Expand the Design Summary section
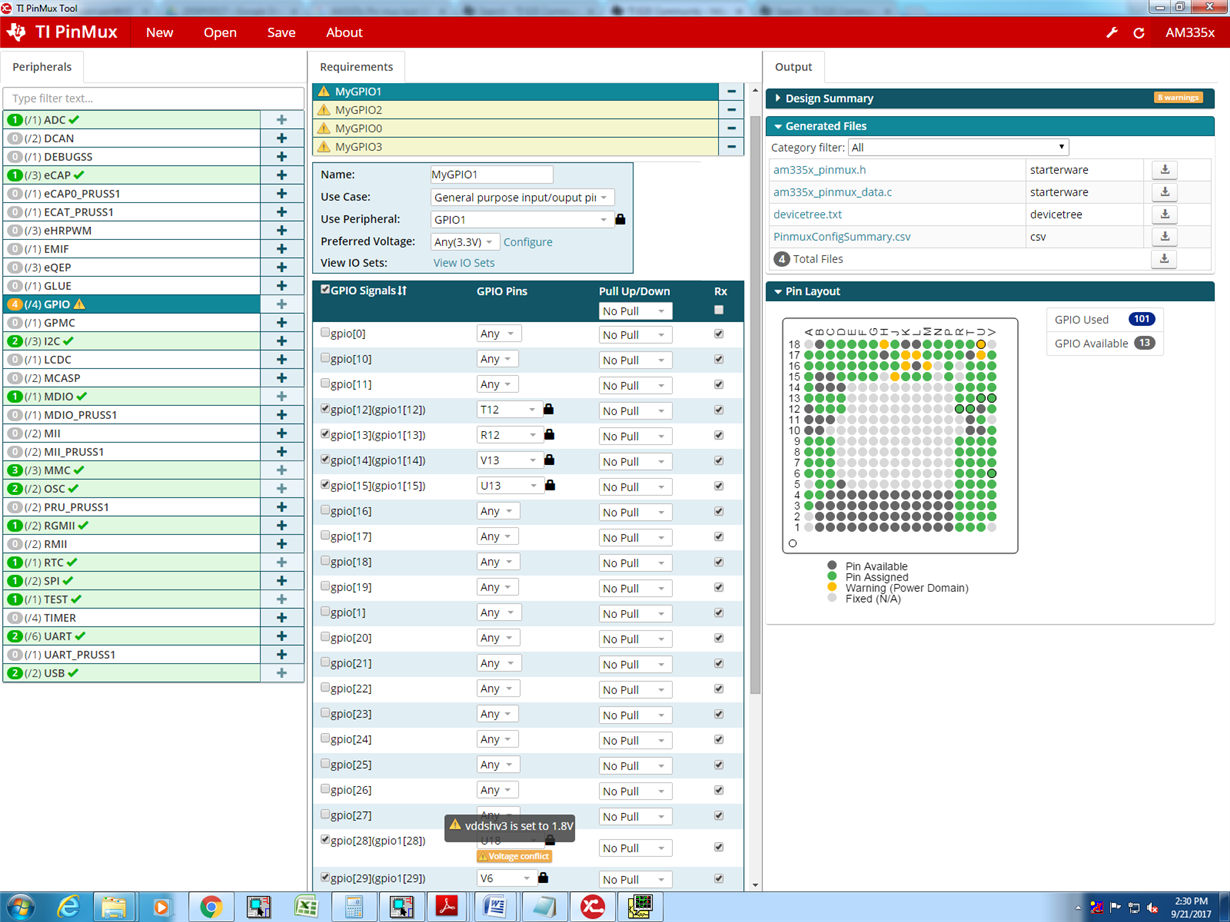Image resolution: width=1230 pixels, height=922 pixels. (778, 98)
